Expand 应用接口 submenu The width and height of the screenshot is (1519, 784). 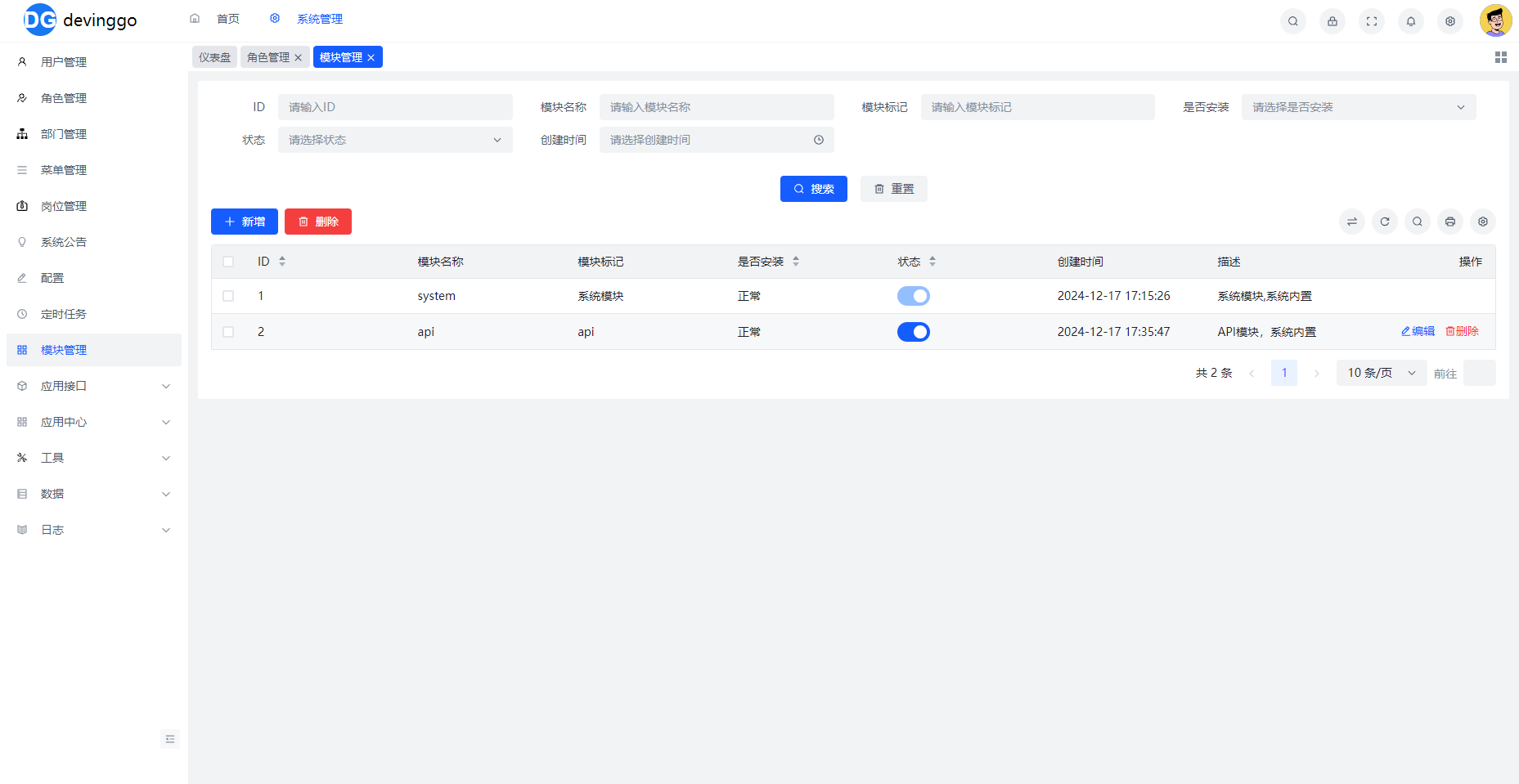click(x=94, y=386)
